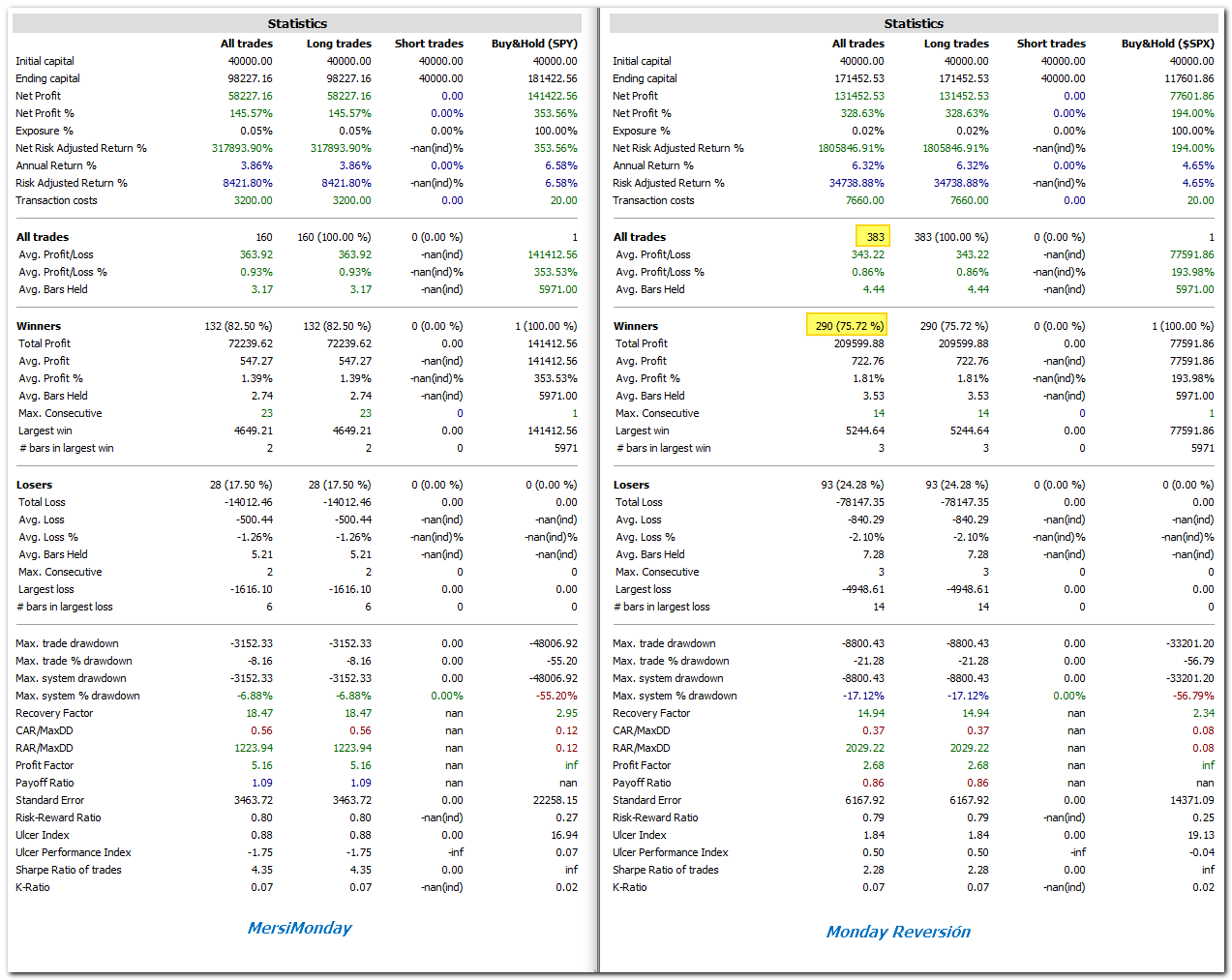The height and width of the screenshot is (980, 1232).
Task: Select Max. system % drawdown value -55.20%
Action: [556, 696]
